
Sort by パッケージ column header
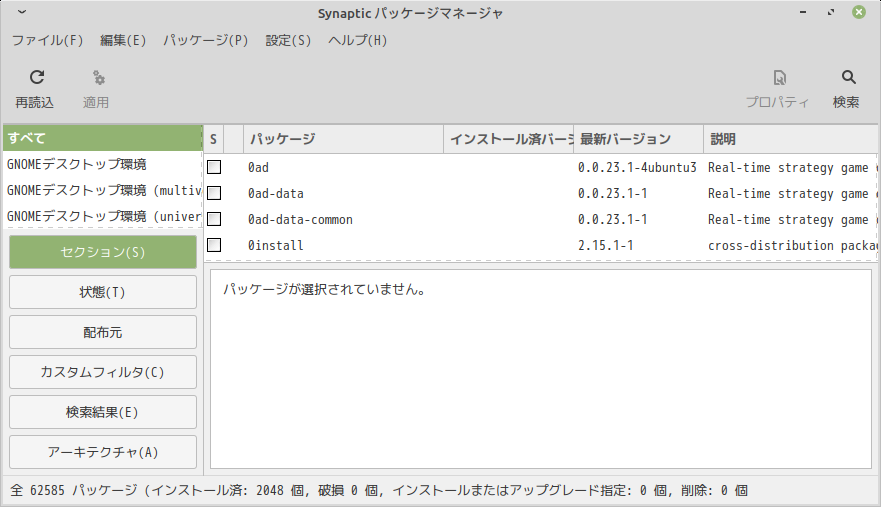click(343, 139)
